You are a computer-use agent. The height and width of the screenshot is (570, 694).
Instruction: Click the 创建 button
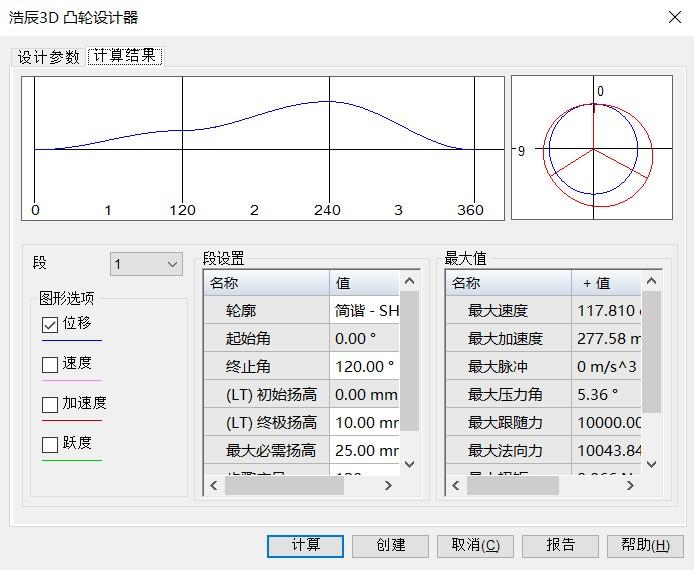tap(390, 546)
